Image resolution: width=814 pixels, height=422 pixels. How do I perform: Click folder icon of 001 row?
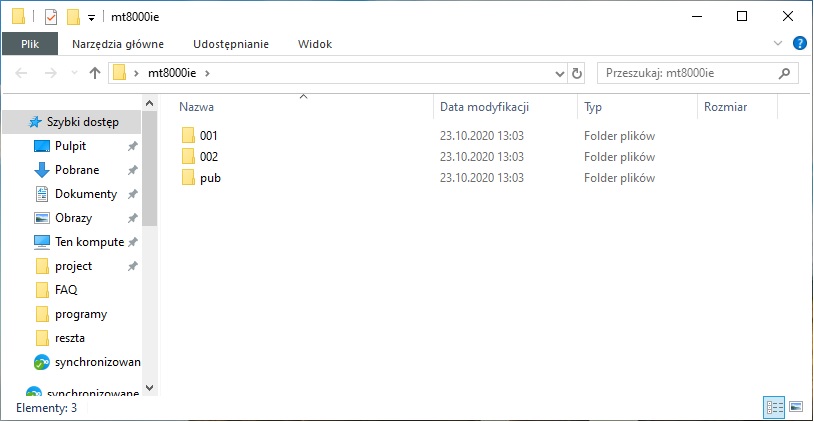point(188,135)
